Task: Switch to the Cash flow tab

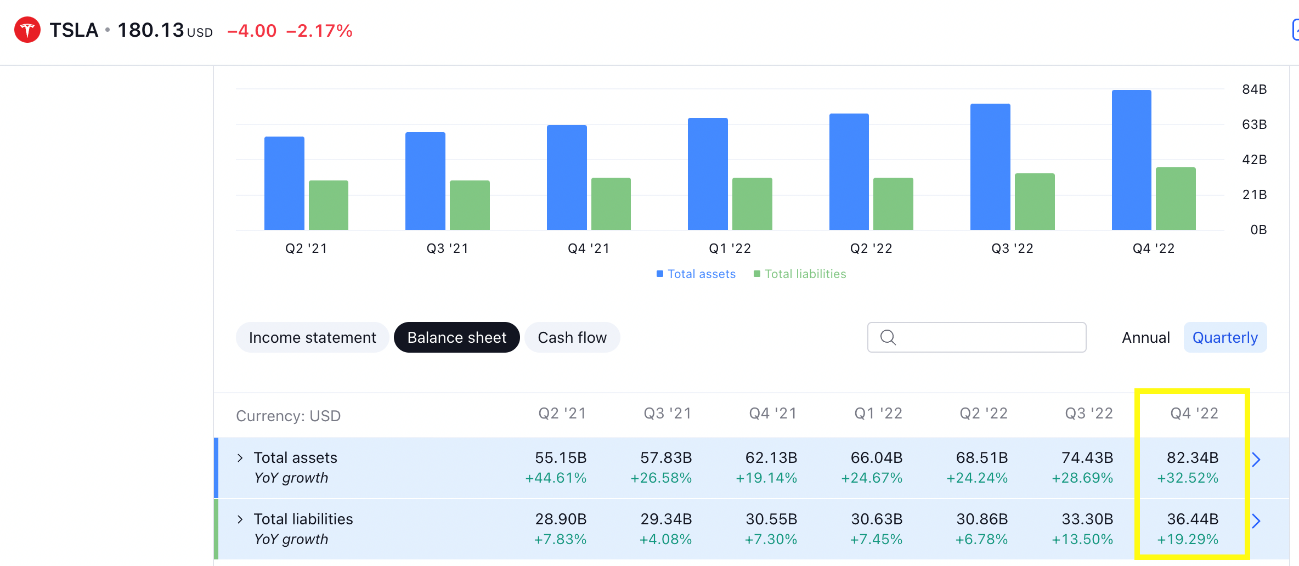Action: click(572, 338)
